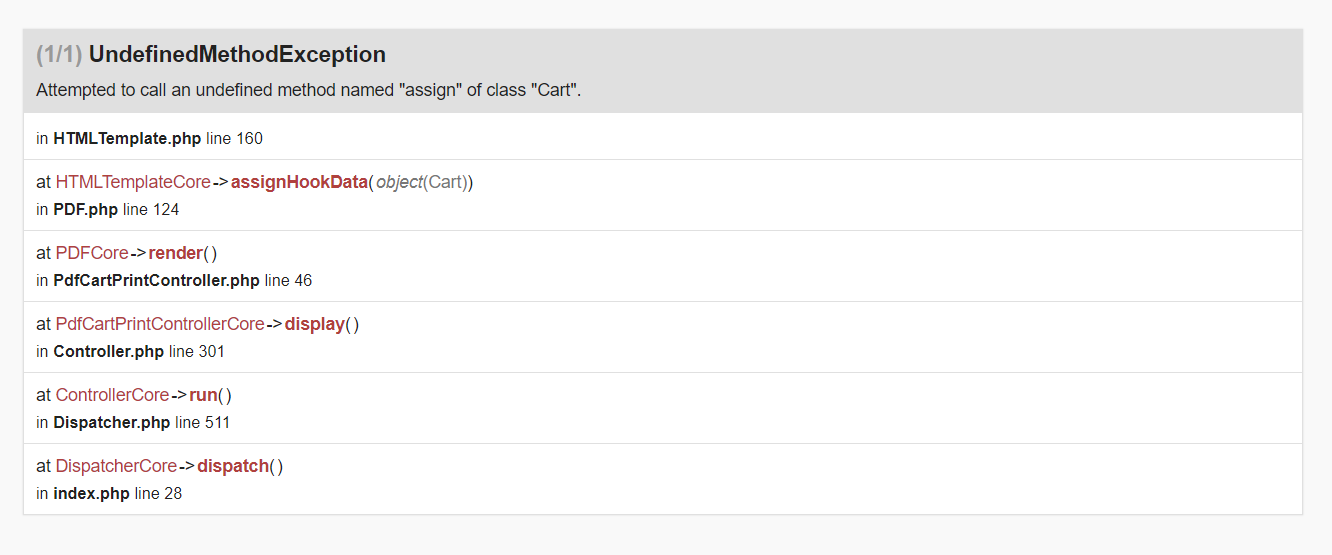Click the ControllerCore class name
Image resolution: width=1332 pixels, height=555 pixels.
112,395
